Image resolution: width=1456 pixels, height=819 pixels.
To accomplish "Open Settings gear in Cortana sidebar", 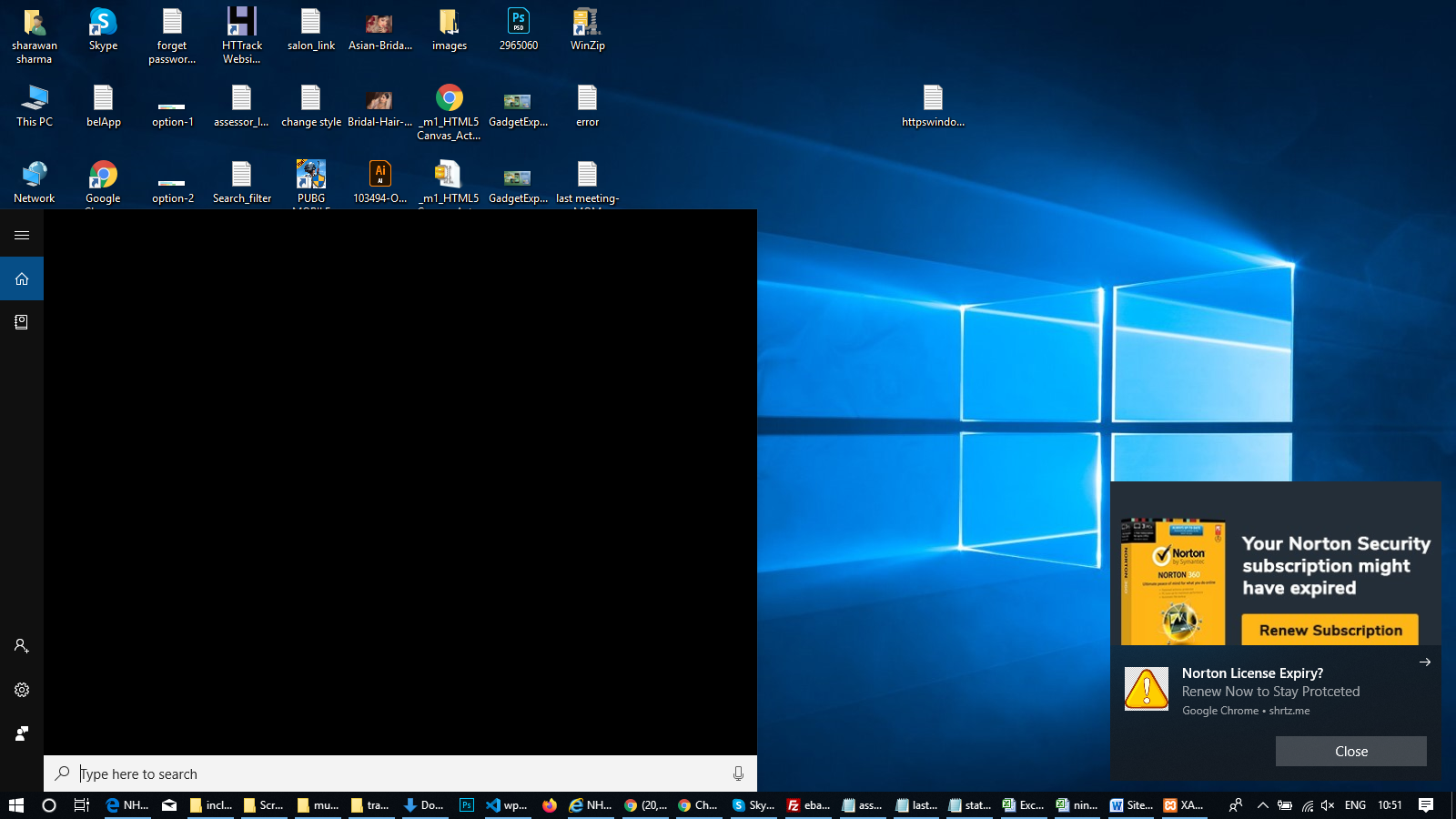I will [22, 690].
